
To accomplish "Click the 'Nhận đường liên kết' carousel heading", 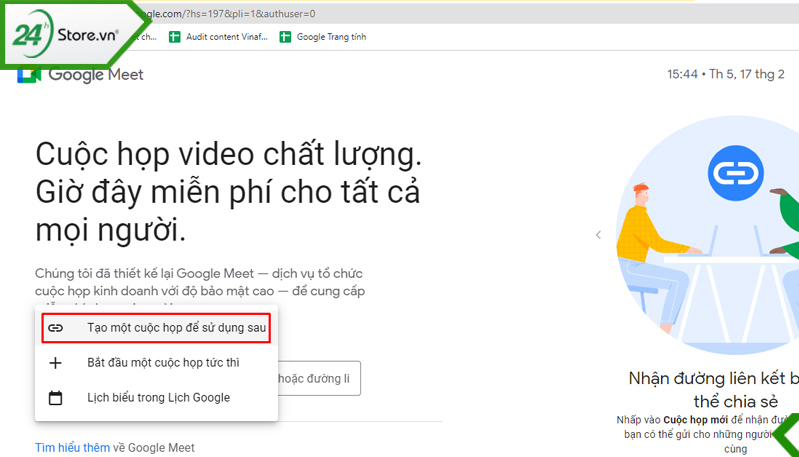I will point(713,390).
